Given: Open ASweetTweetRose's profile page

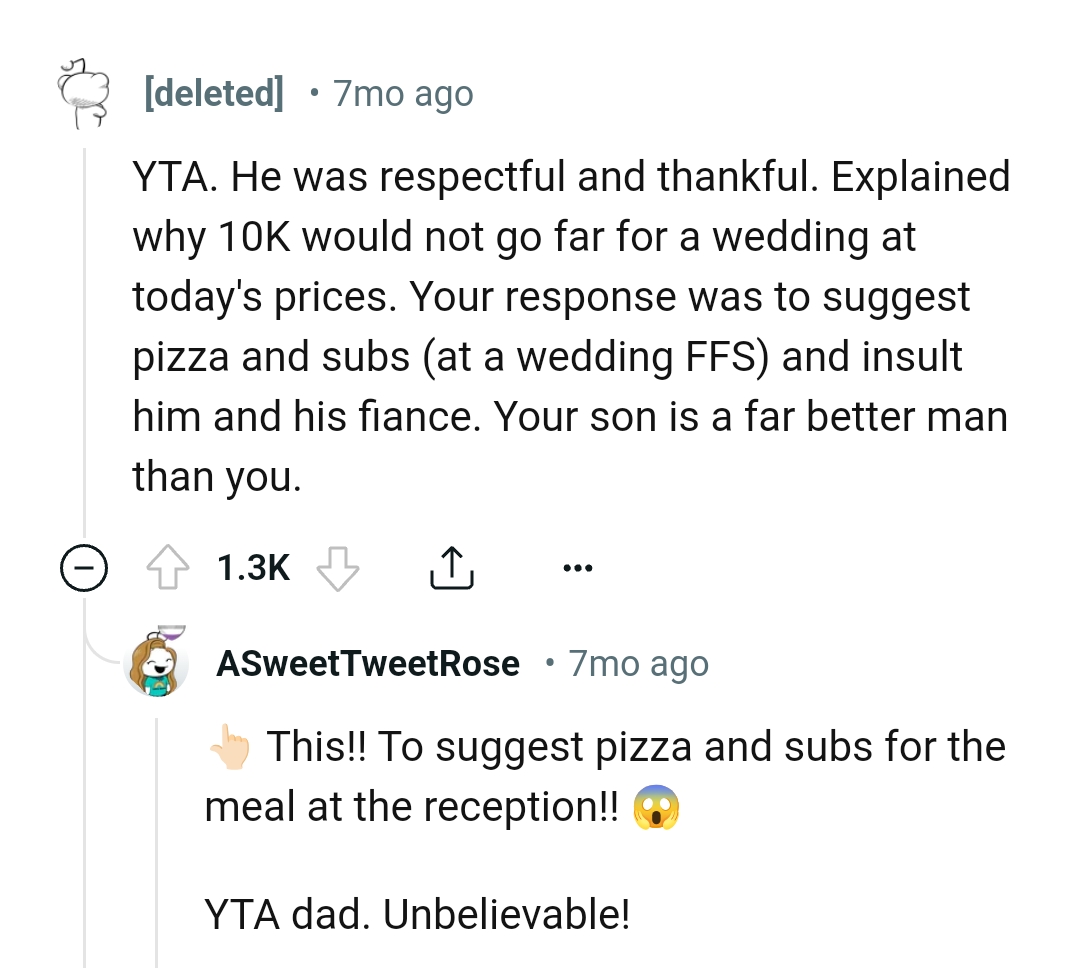Looking at the screenshot, I should (x=368, y=662).
